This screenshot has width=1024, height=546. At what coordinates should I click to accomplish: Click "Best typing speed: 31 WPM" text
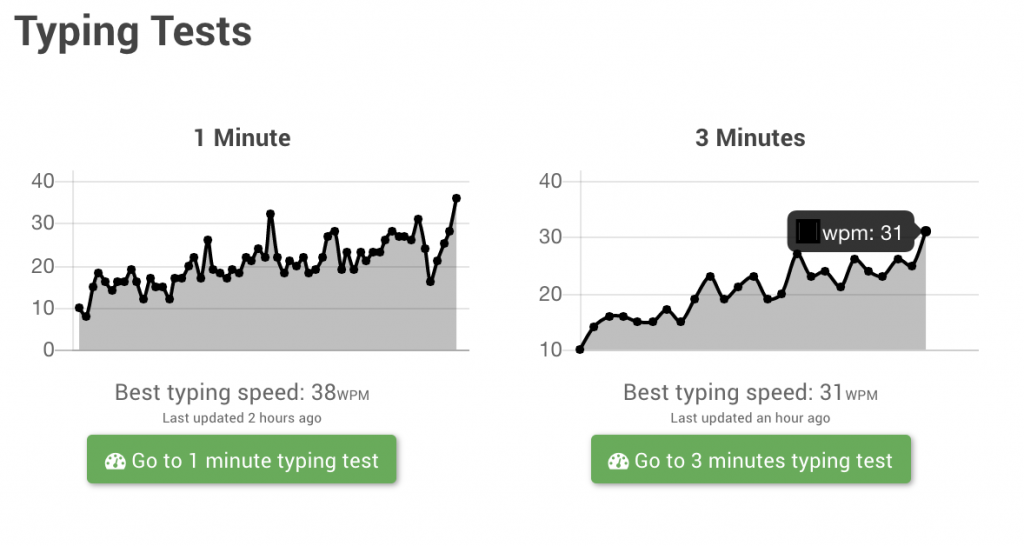(x=750, y=393)
